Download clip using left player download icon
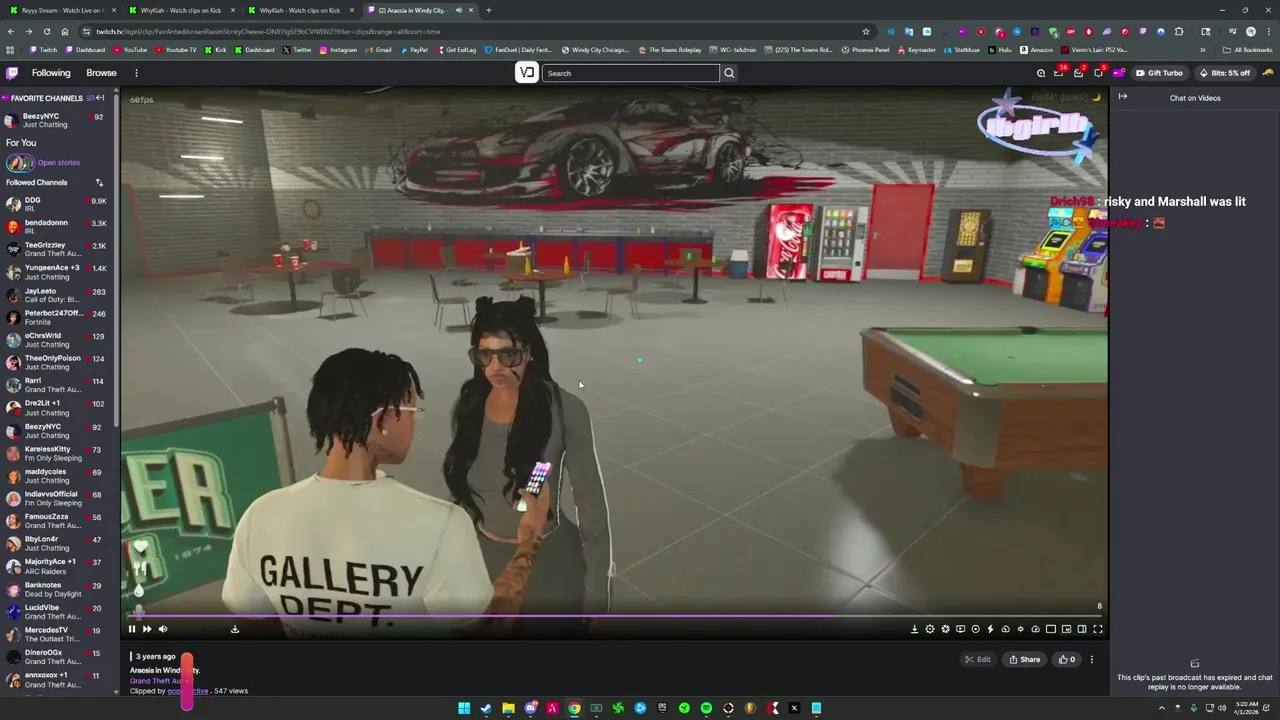1280x720 pixels. click(x=235, y=629)
